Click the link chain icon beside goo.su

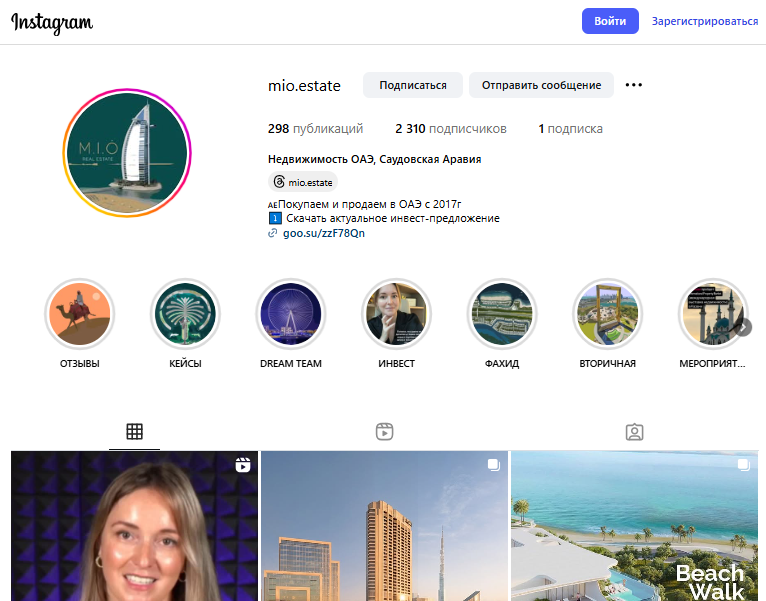point(273,233)
